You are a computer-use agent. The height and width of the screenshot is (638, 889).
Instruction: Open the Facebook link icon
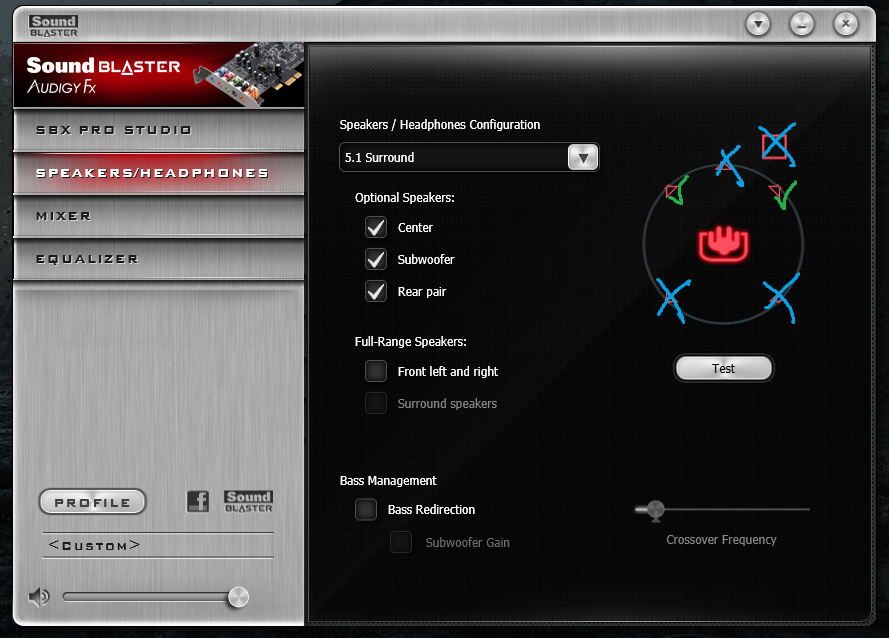pyautogui.click(x=198, y=501)
